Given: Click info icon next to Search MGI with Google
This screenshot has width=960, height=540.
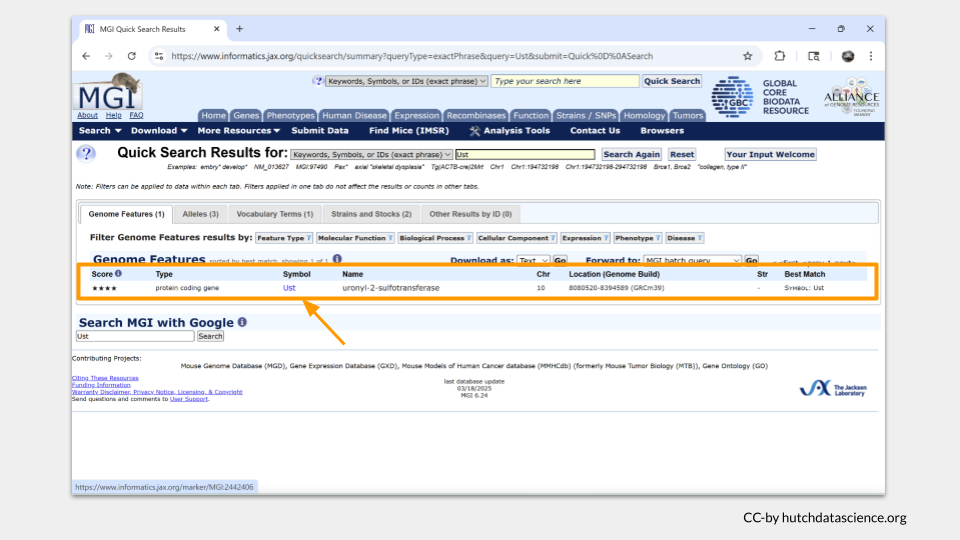Looking at the screenshot, I should (x=242, y=322).
